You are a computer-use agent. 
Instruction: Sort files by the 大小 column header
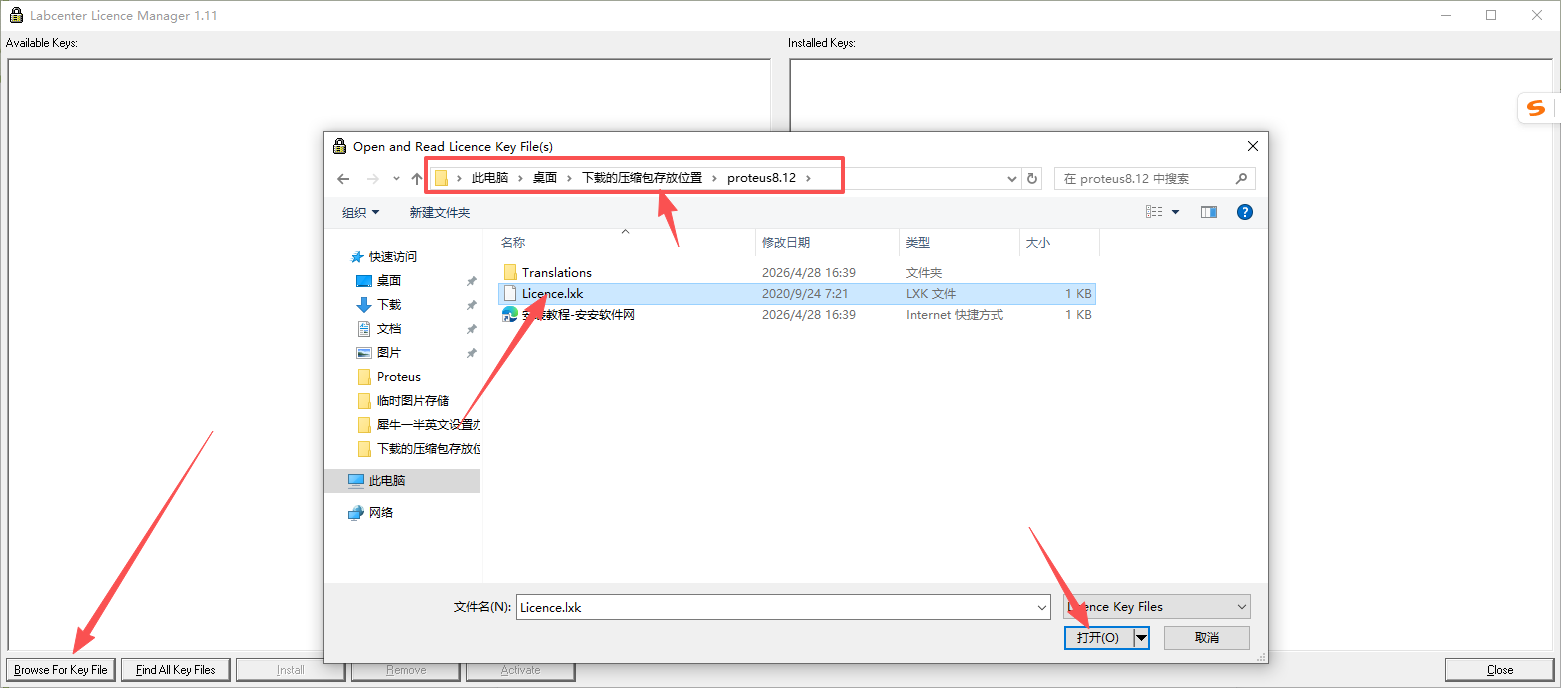tap(1059, 243)
